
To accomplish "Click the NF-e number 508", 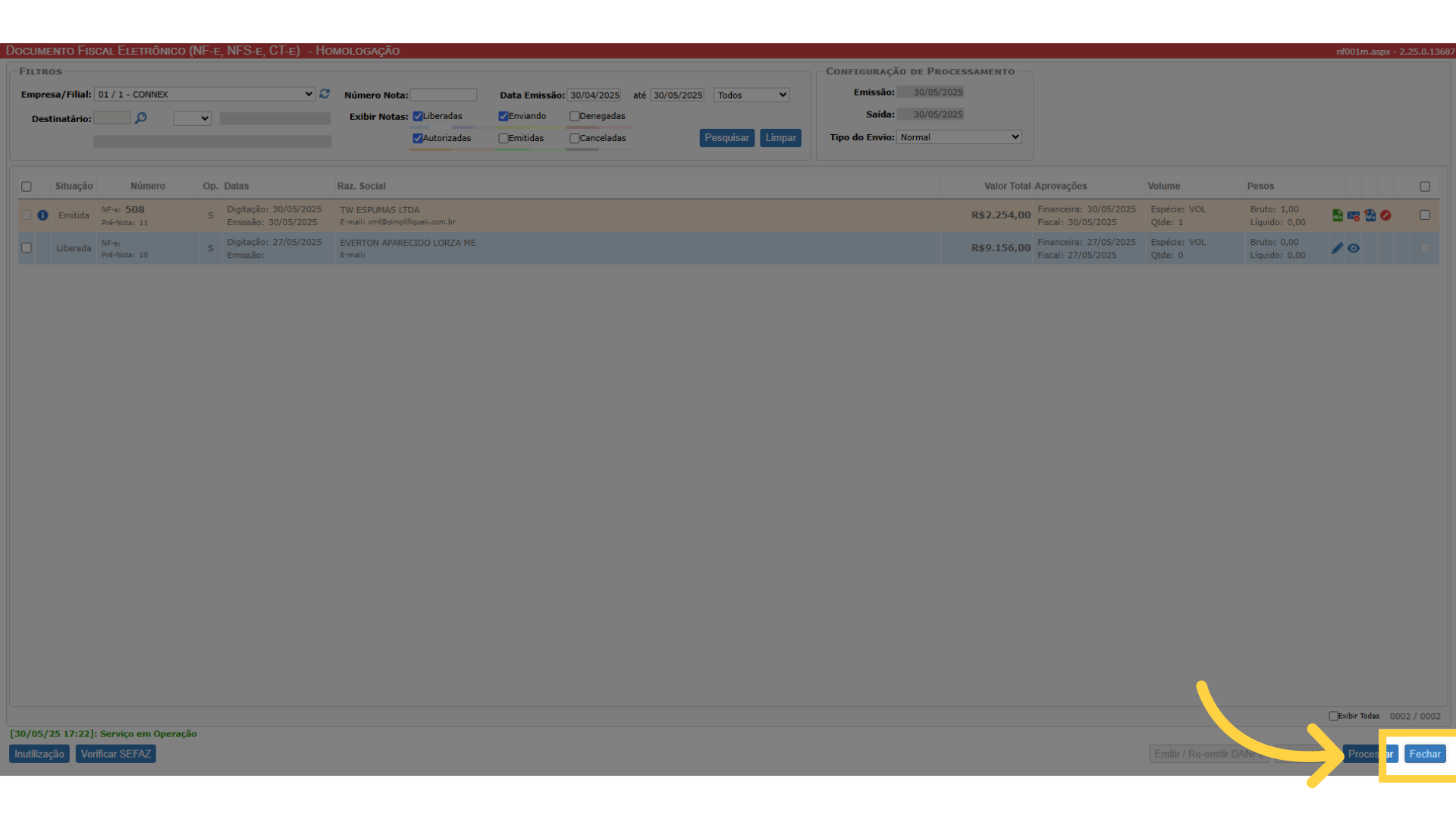I will 135,210.
